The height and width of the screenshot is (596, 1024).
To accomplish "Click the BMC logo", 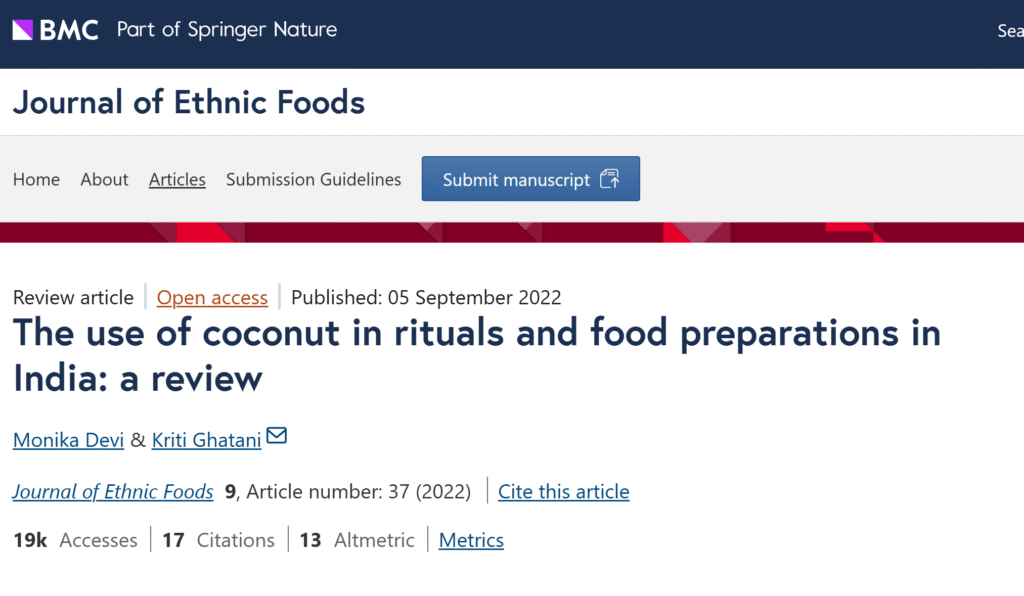I will click(55, 30).
